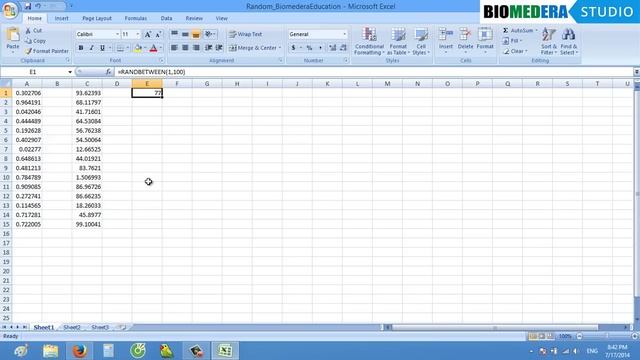This screenshot has height=360, width=640.
Task: Switch to Sheet2 tab
Action: tap(72, 327)
